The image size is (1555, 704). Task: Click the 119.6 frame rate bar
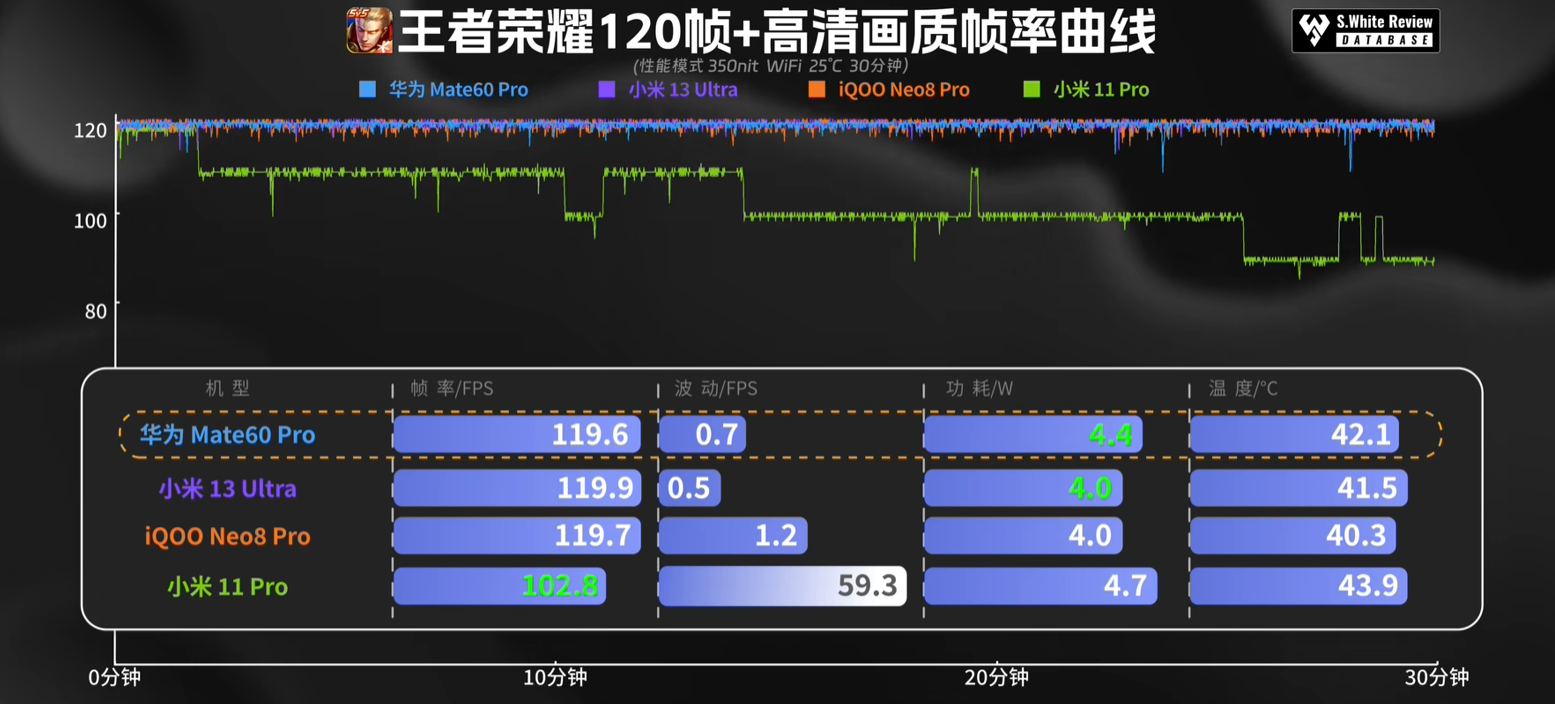point(517,434)
